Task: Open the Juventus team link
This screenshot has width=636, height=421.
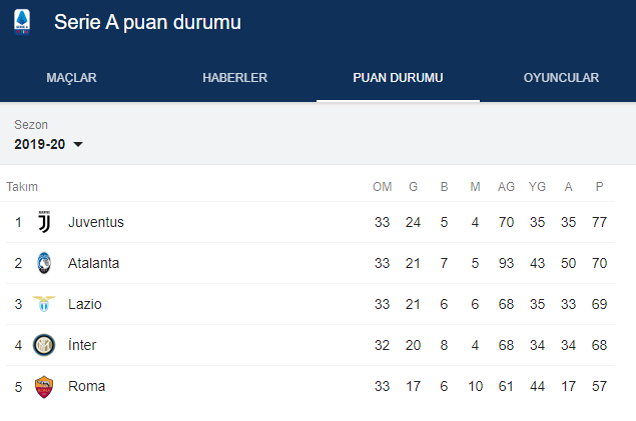Action: pos(96,222)
